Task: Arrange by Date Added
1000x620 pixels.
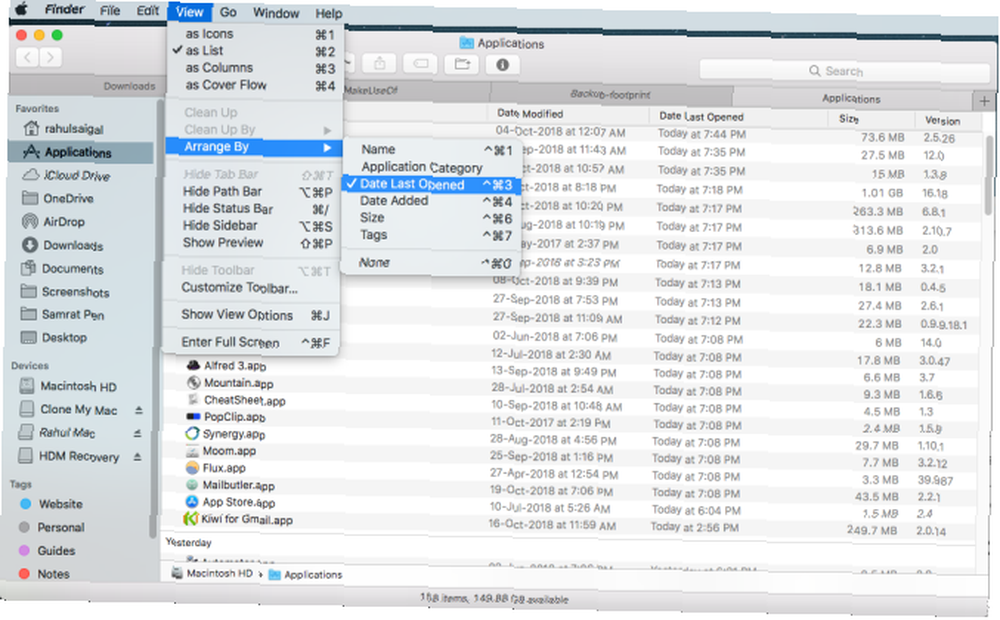Action: [431, 201]
